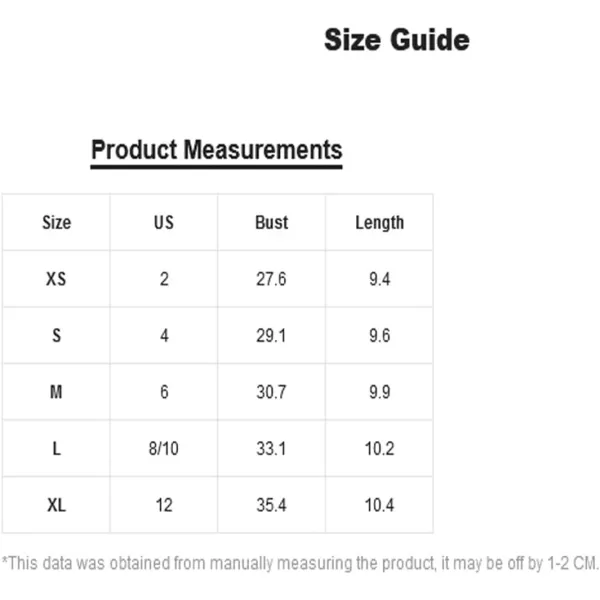
Task: Click the 10.2 length cell
Action: click(379, 448)
